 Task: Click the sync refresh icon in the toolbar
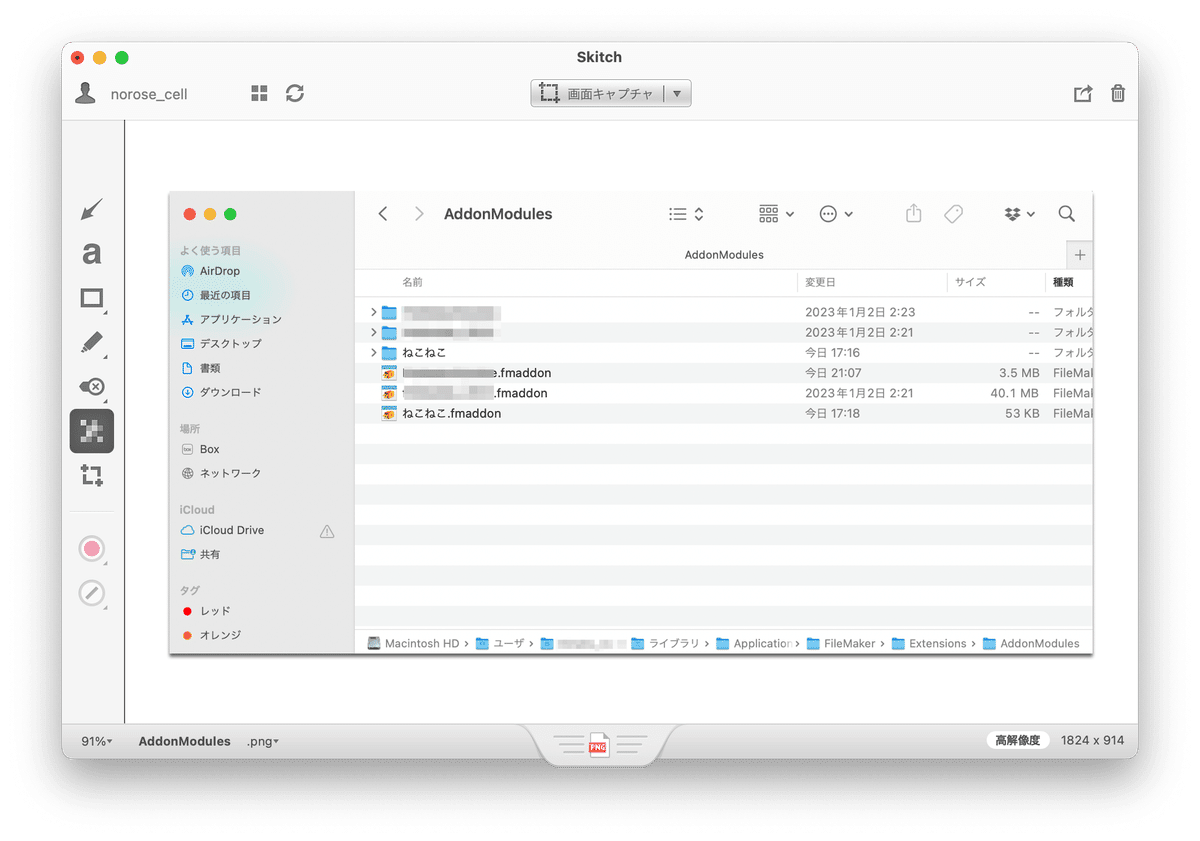(x=294, y=92)
